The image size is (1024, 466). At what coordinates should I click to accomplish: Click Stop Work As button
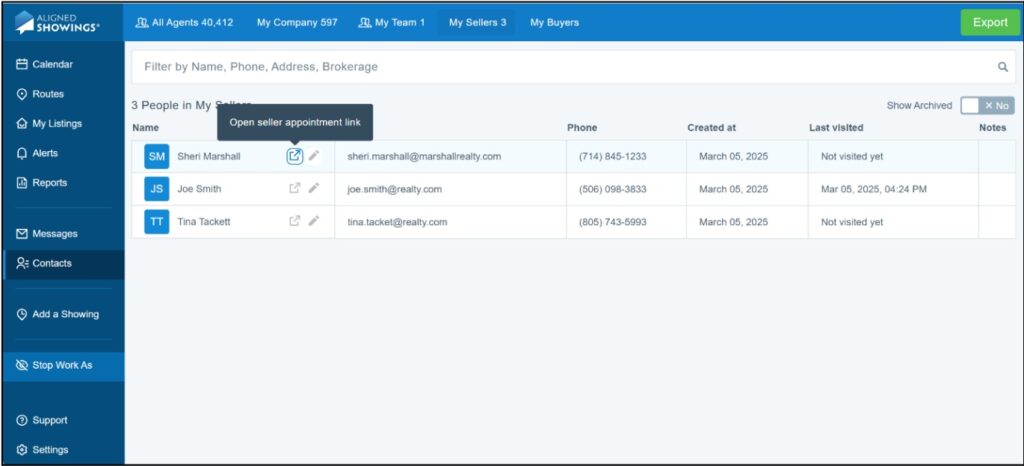click(62, 365)
